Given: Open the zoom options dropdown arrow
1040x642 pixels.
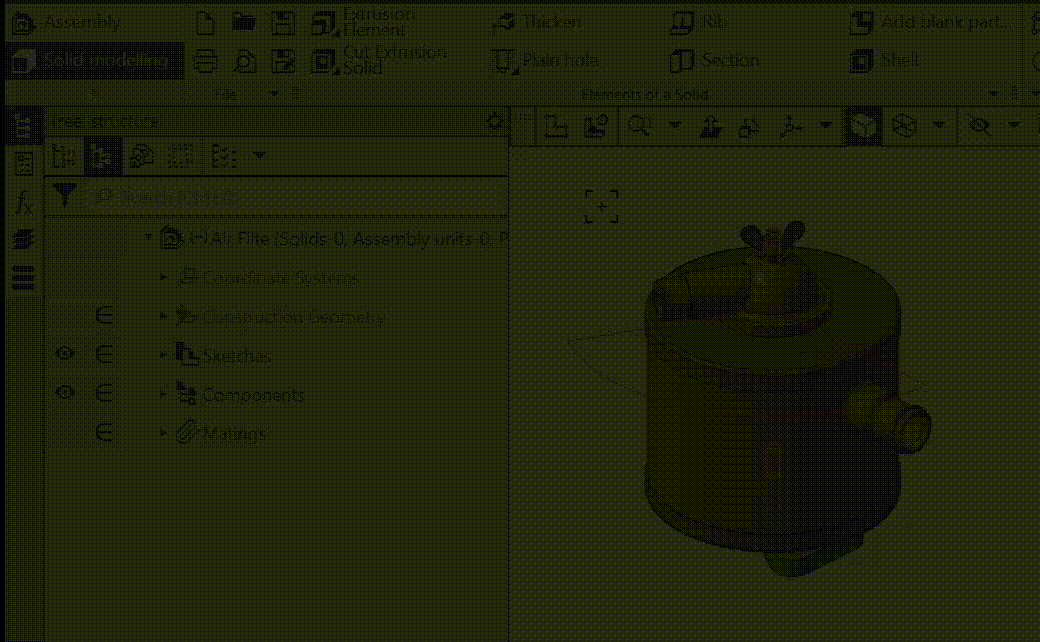Looking at the screenshot, I should (674, 126).
